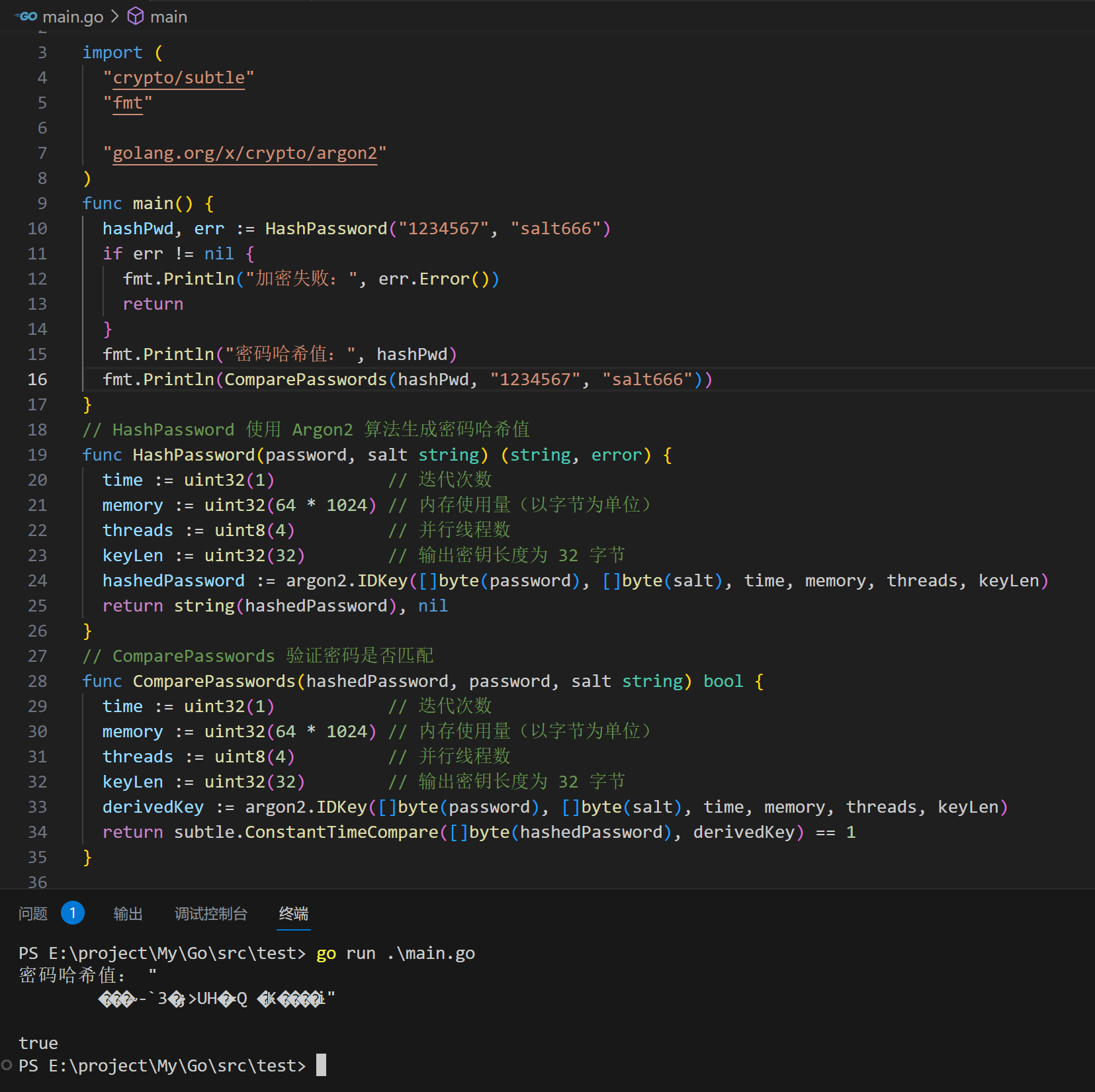
Task: Click the 加密失败 string literal
Action: pos(301,279)
